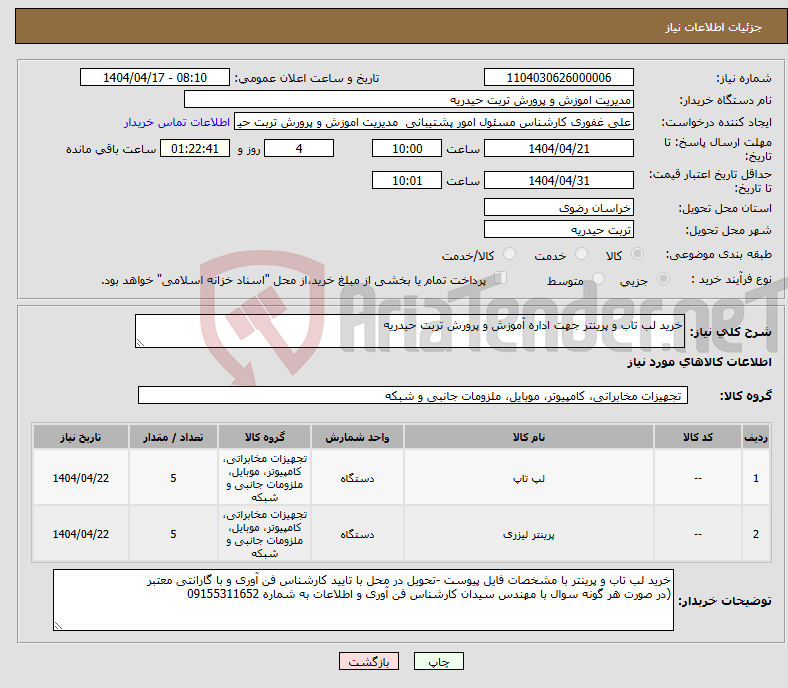
Task: Click the گروه کالا column header
Action: [x=264, y=437]
